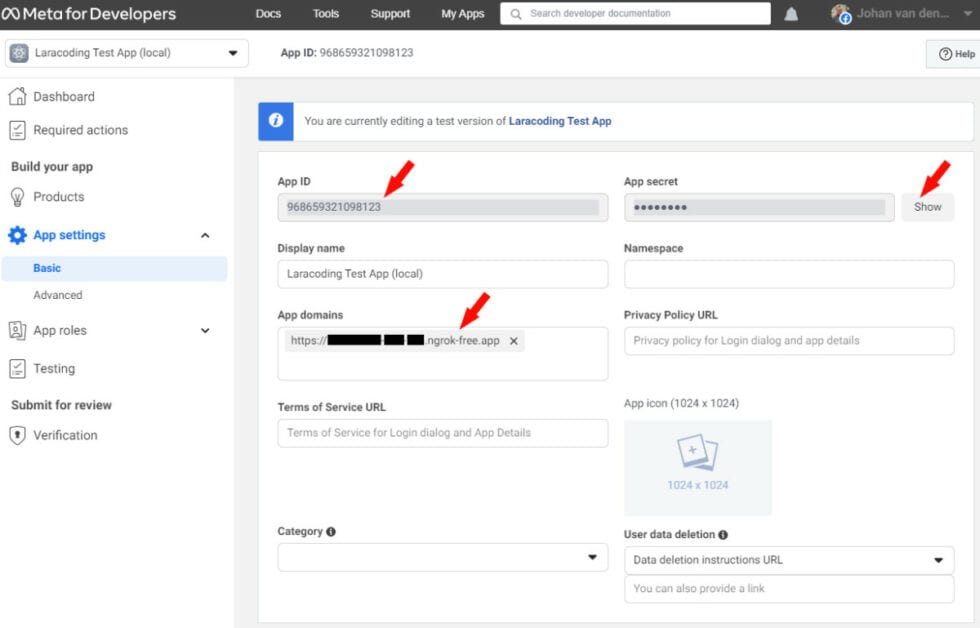The height and width of the screenshot is (628, 980).
Task: Open the Support menu
Action: [390, 14]
